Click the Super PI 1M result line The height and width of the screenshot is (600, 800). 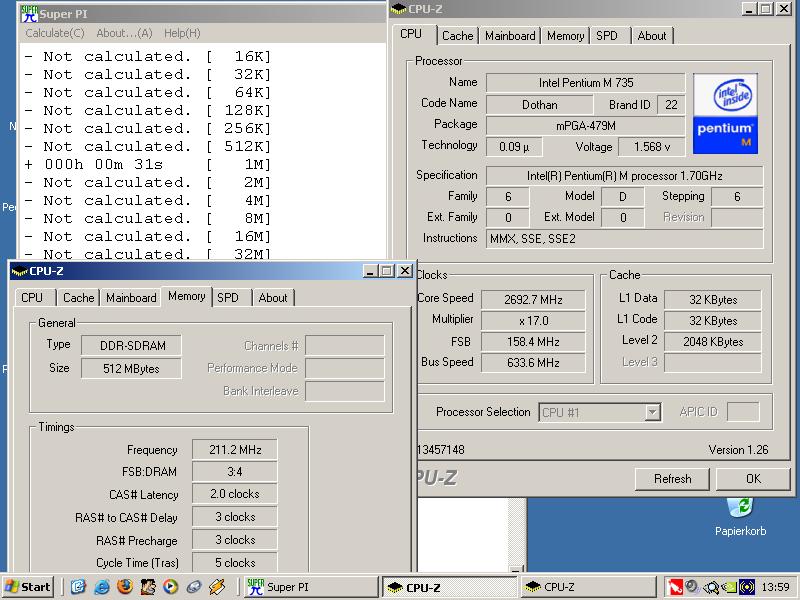click(148, 164)
